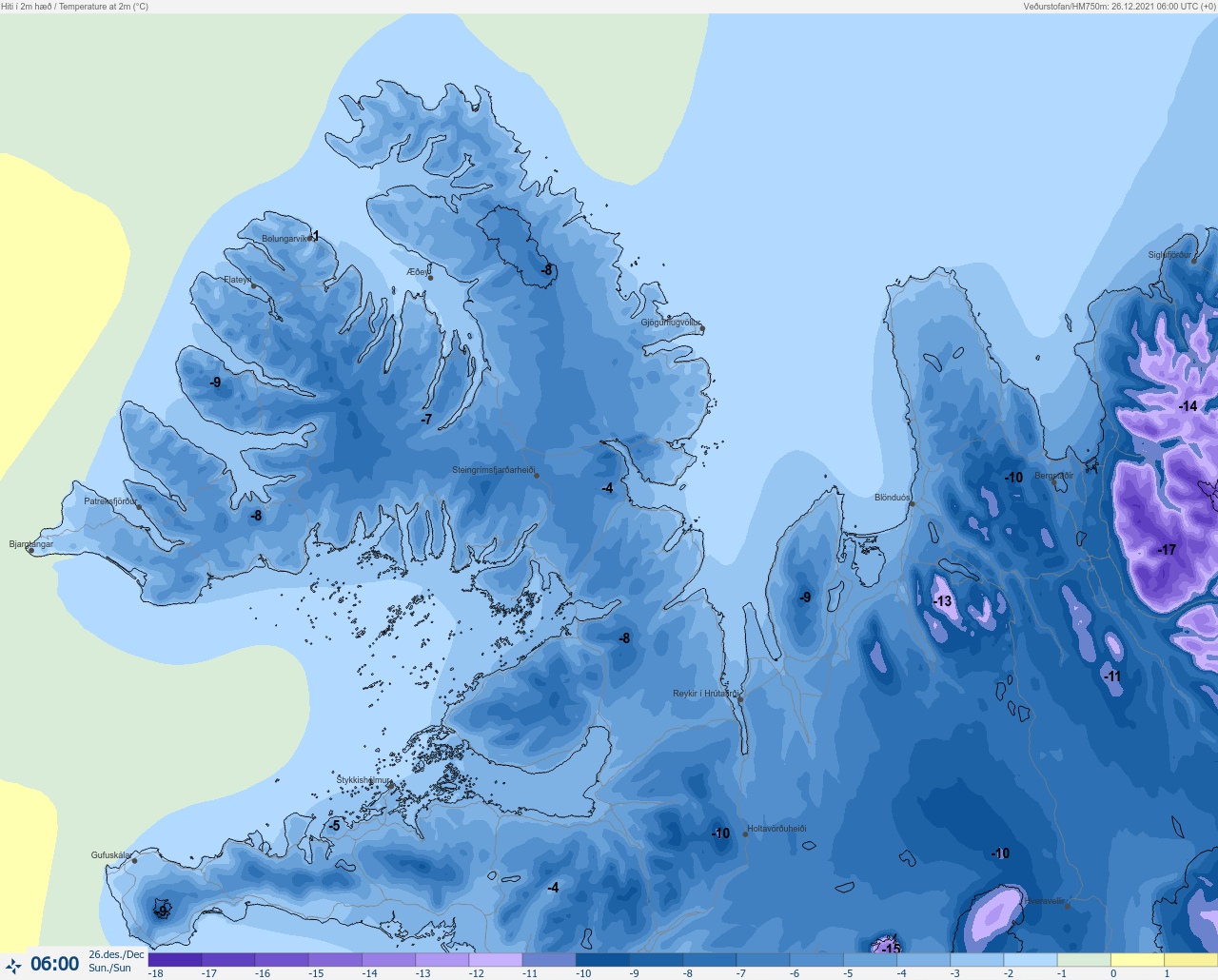Image resolution: width=1218 pixels, height=980 pixels.
Task: Select the Steingrímsfjarðarheiði station label
Action: point(493,470)
